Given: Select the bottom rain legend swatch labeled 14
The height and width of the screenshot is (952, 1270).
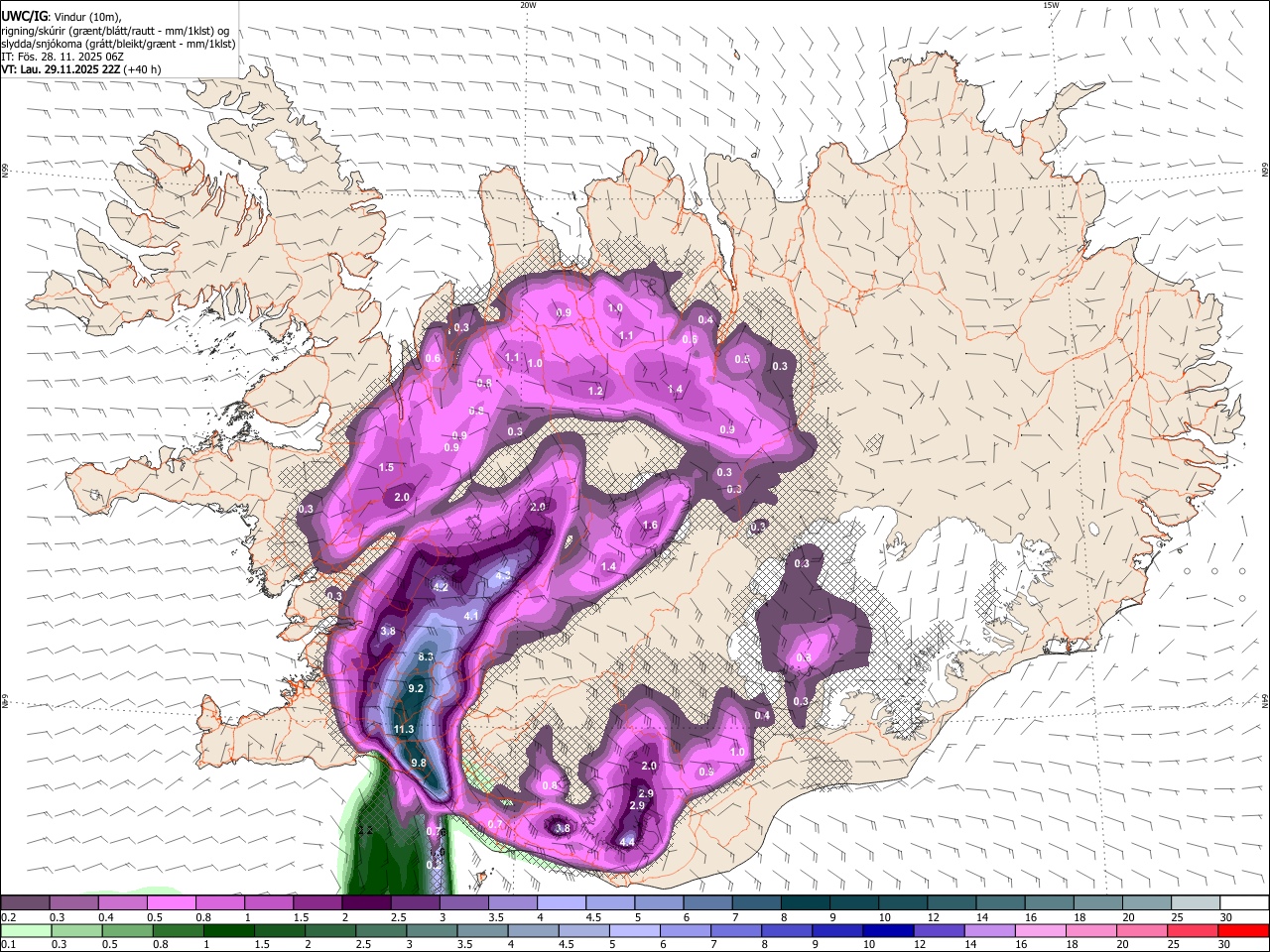Looking at the screenshot, I should point(990,930).
